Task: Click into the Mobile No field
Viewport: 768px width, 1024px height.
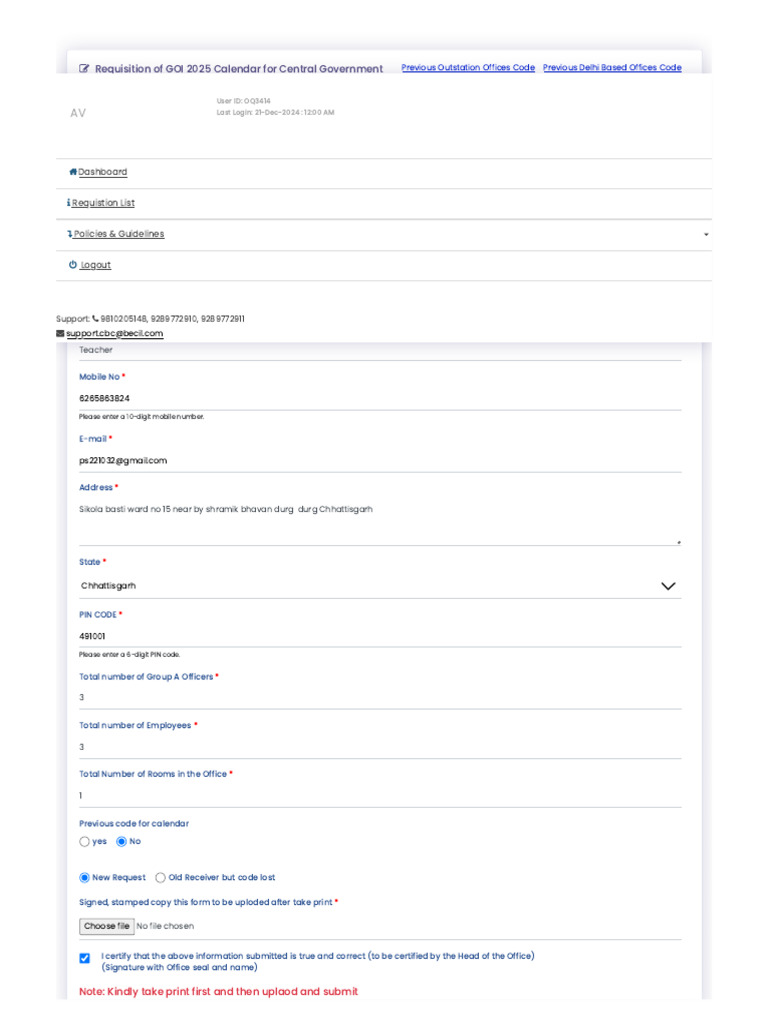Action: point(380,398)
